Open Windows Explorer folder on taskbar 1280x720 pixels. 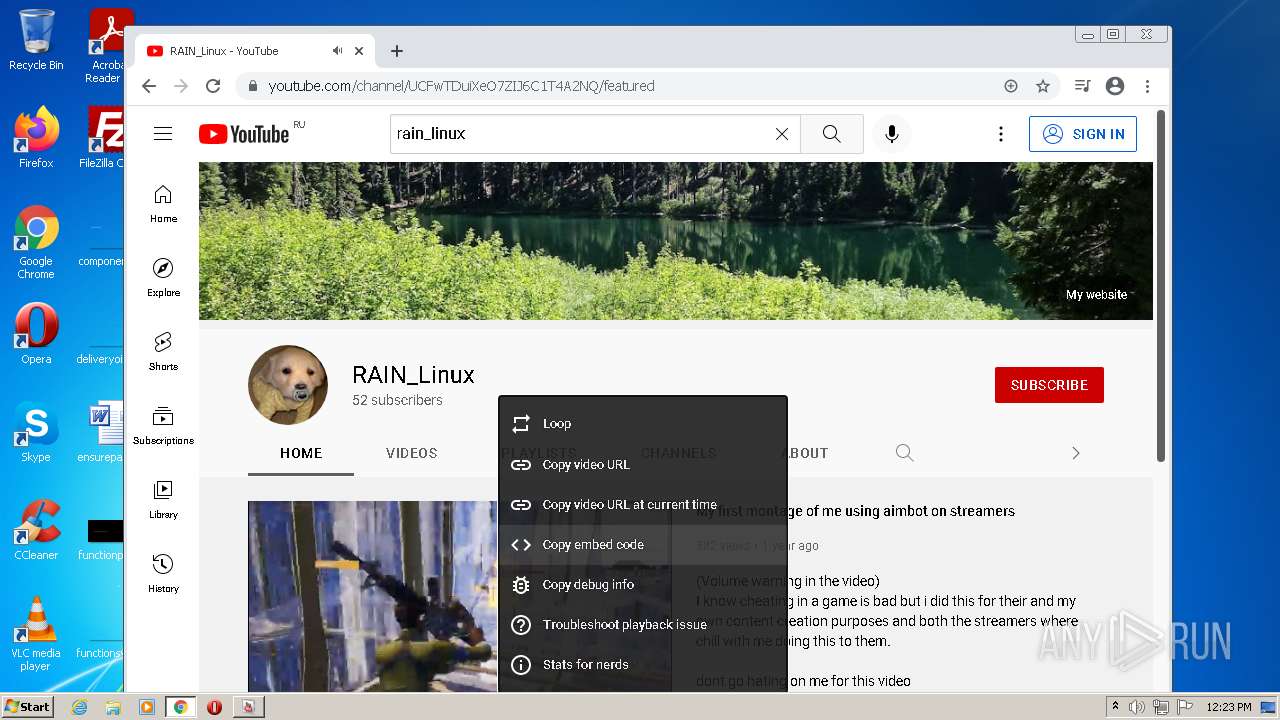pyautogui.click(x=113, y=707)
